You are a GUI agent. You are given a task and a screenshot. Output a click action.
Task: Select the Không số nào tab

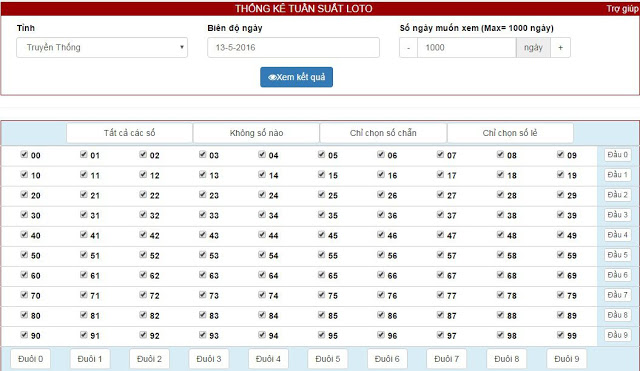[256, 133]
